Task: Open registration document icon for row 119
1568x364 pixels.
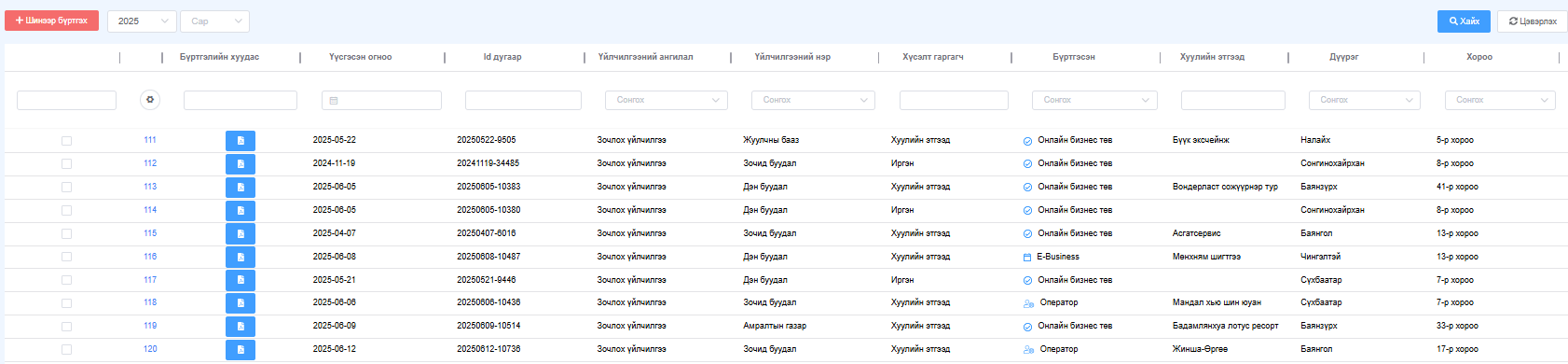Action: pos(241,327)
